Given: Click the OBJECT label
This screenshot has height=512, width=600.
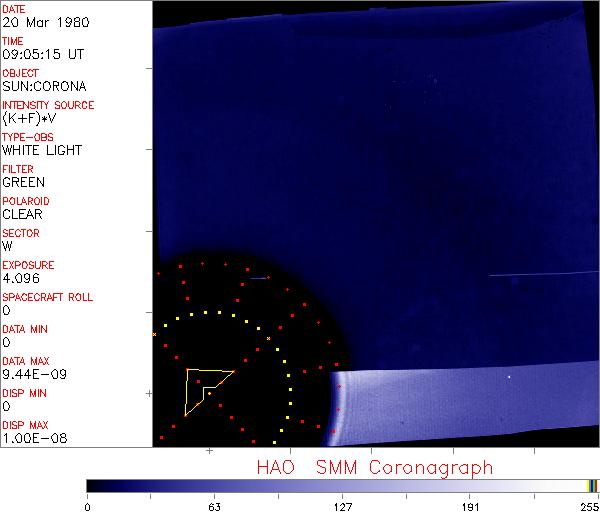Looking at the screenshot, I should [20, 73].
